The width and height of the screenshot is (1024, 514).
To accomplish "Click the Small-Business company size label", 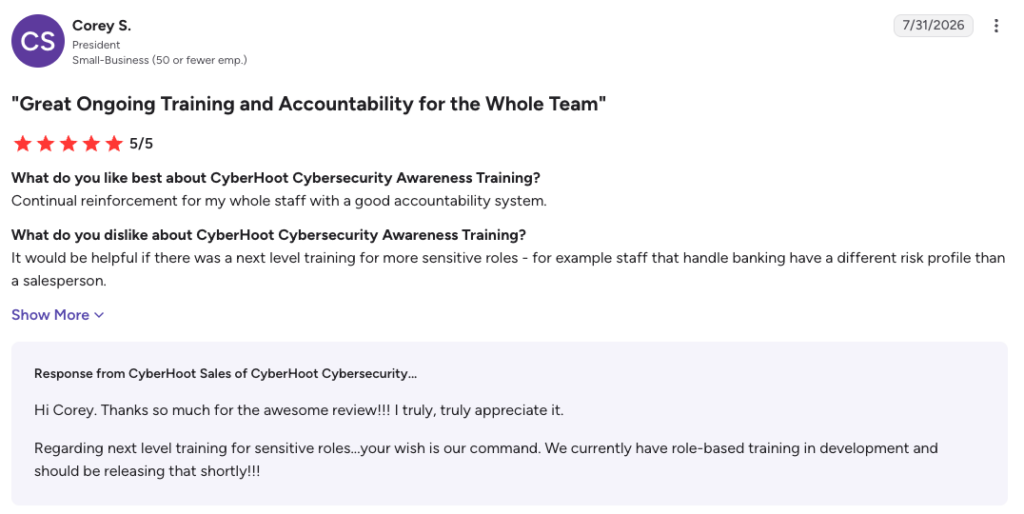I will point(159,60).
